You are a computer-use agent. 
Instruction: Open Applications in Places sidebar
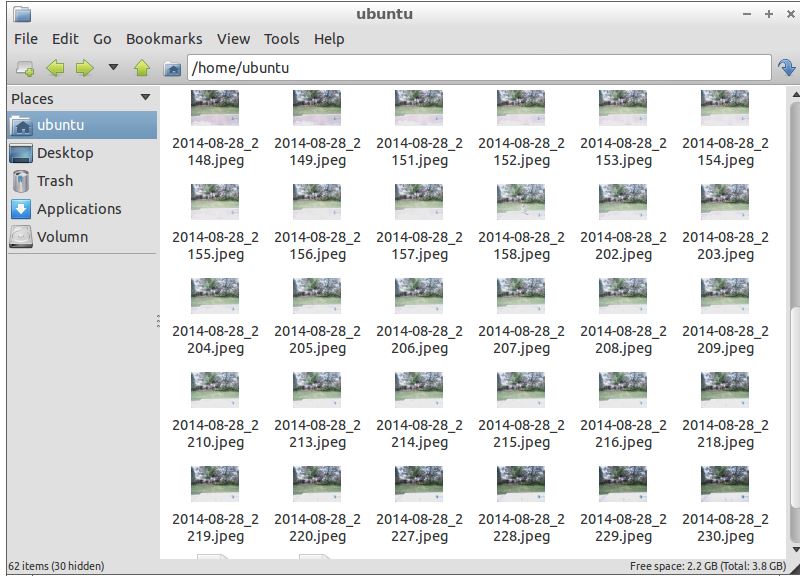82,209
